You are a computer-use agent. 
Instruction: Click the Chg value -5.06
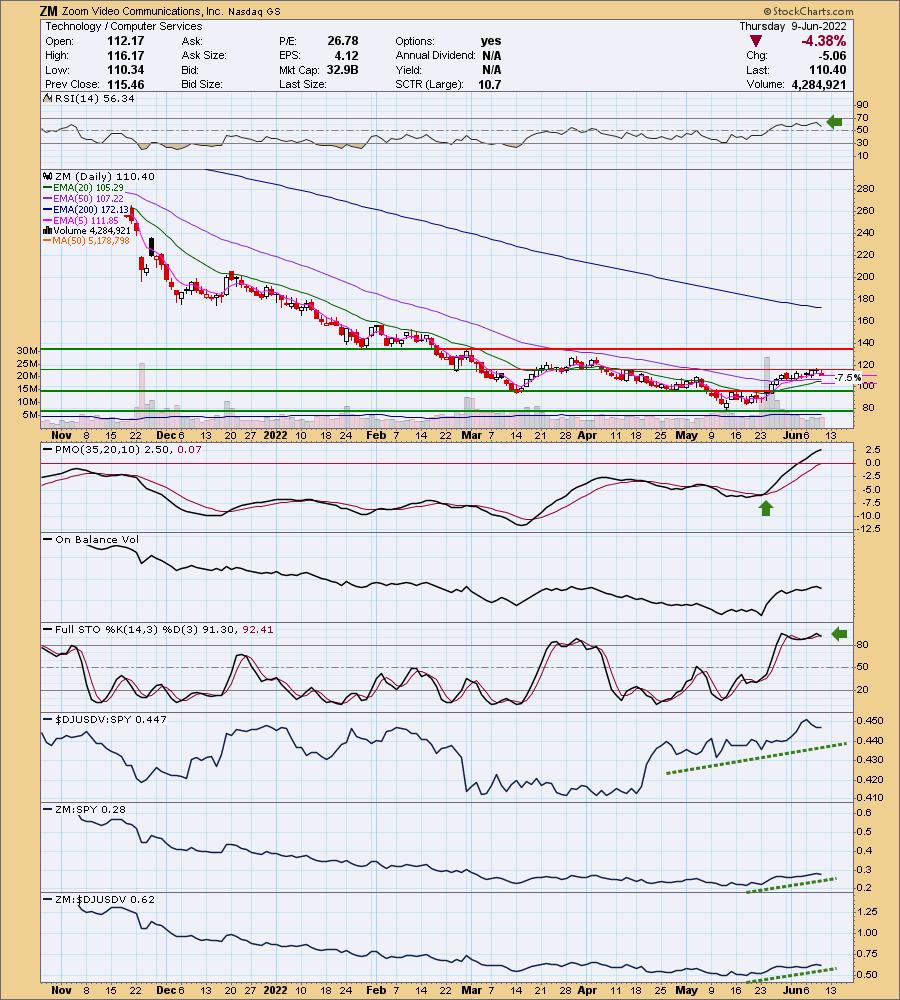pos(832,55)
